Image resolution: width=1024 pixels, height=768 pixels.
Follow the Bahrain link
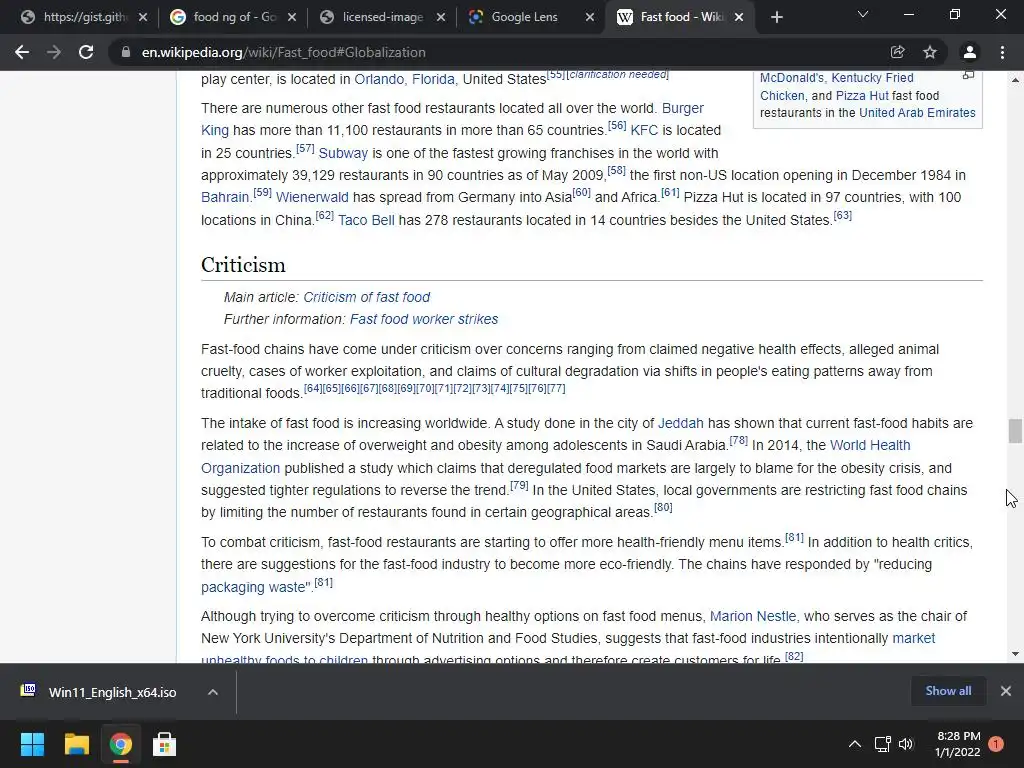tap(225, 197)
